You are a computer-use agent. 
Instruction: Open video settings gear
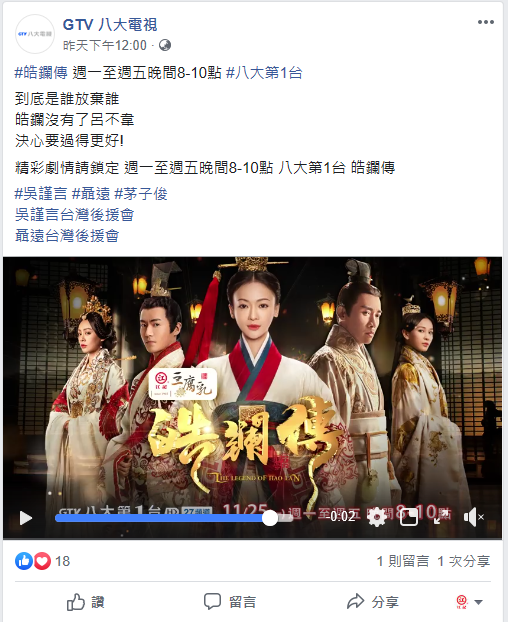(x=377, y=517)
